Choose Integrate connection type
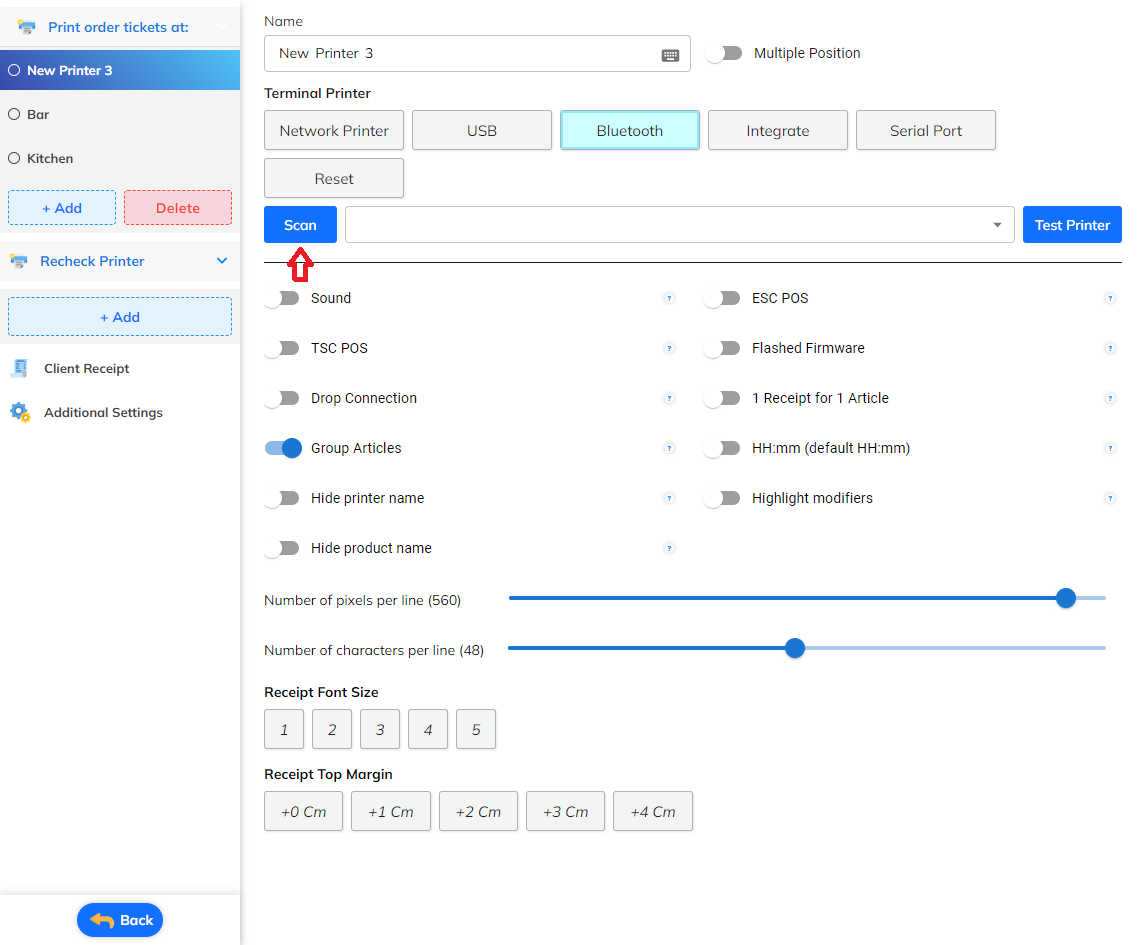This screenshot has width=1146, height=945. pyautogui.click(x=778, y=130)
